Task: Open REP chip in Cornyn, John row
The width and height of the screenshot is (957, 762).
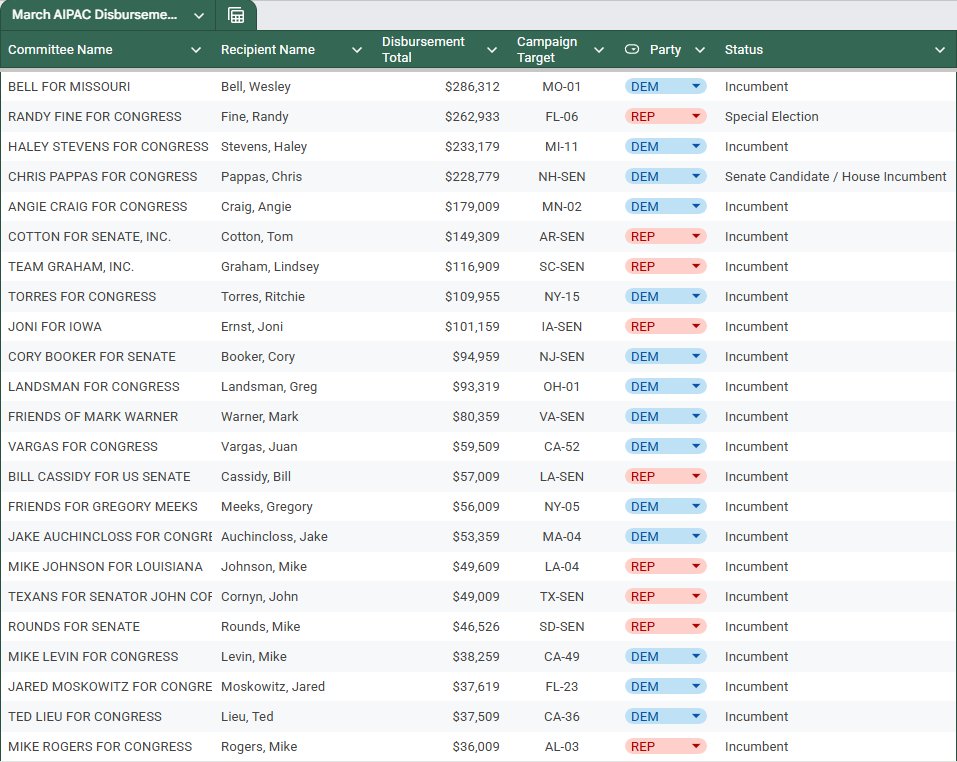Action: pos(665,596)
